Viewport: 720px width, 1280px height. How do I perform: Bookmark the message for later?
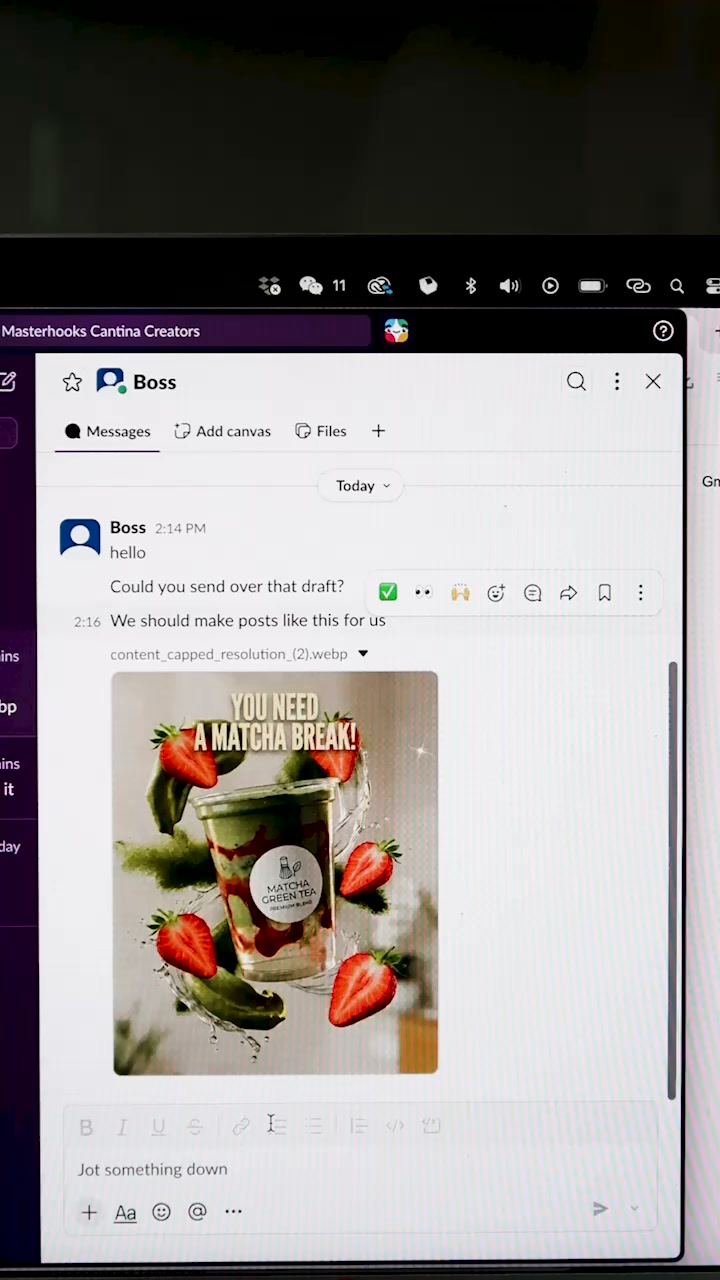(604, 593)
